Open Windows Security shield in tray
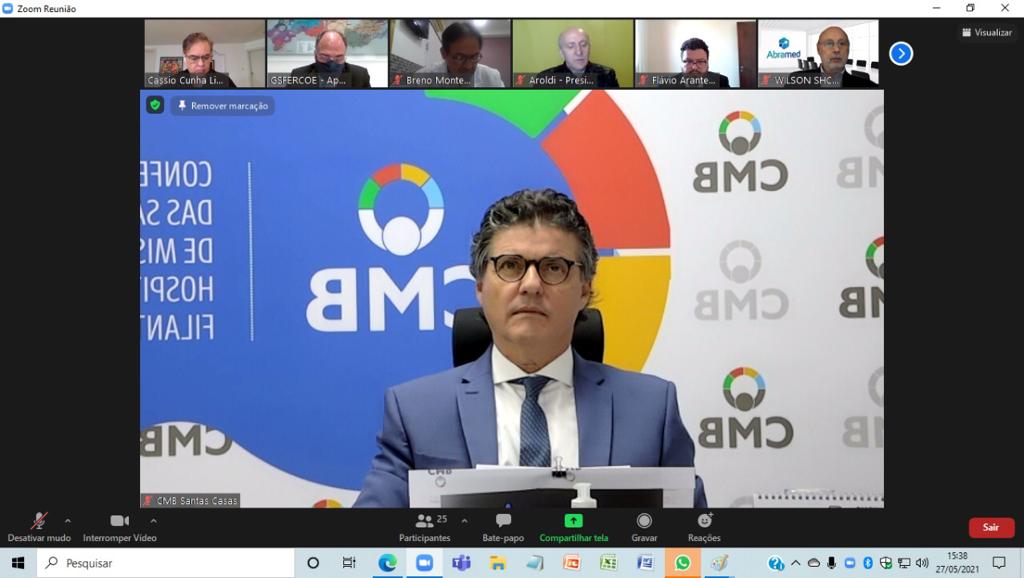The width and height of the screenshot is (1024, 578). point(886,563)
